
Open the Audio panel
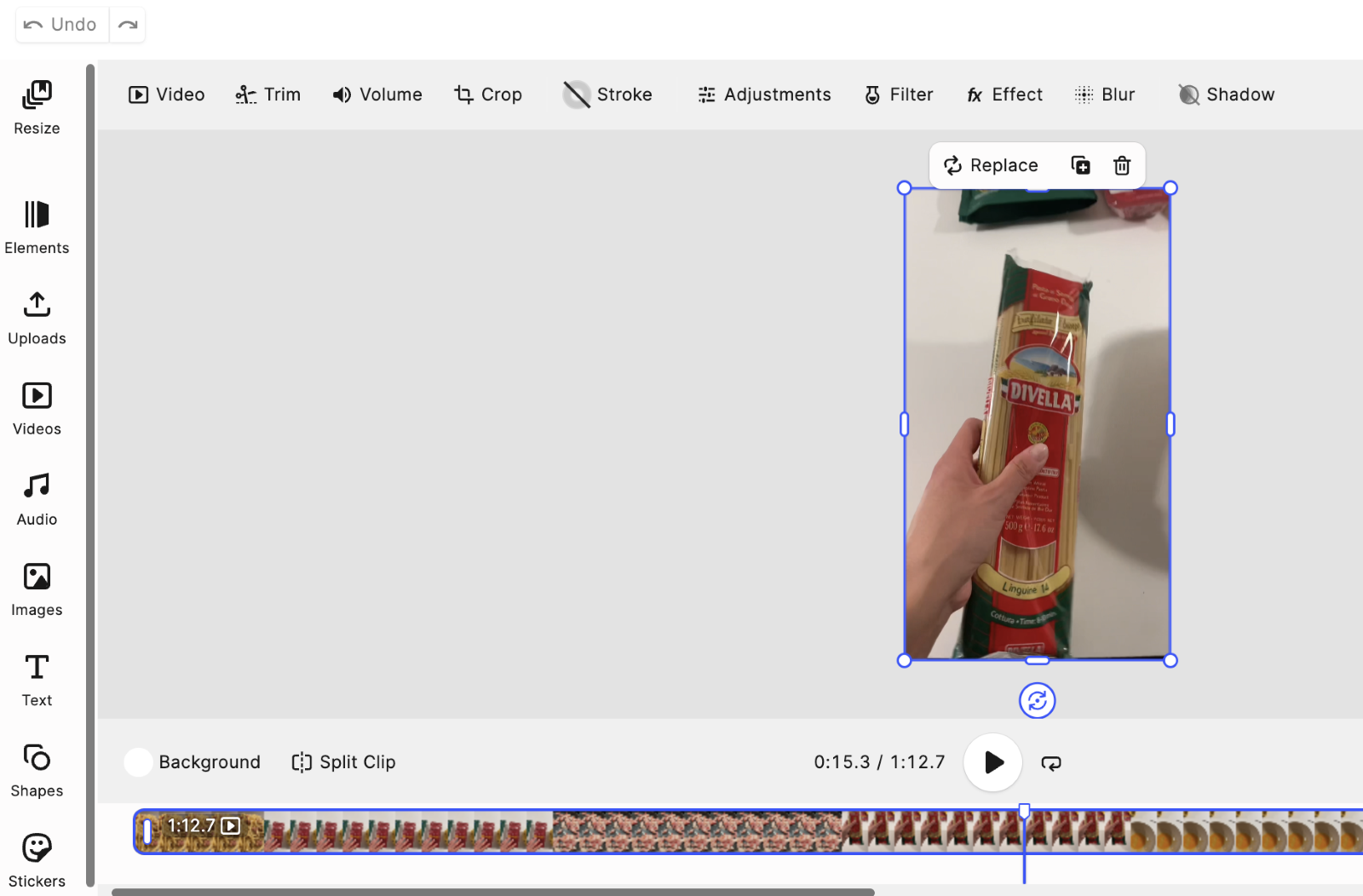click(x=37, y=500)
